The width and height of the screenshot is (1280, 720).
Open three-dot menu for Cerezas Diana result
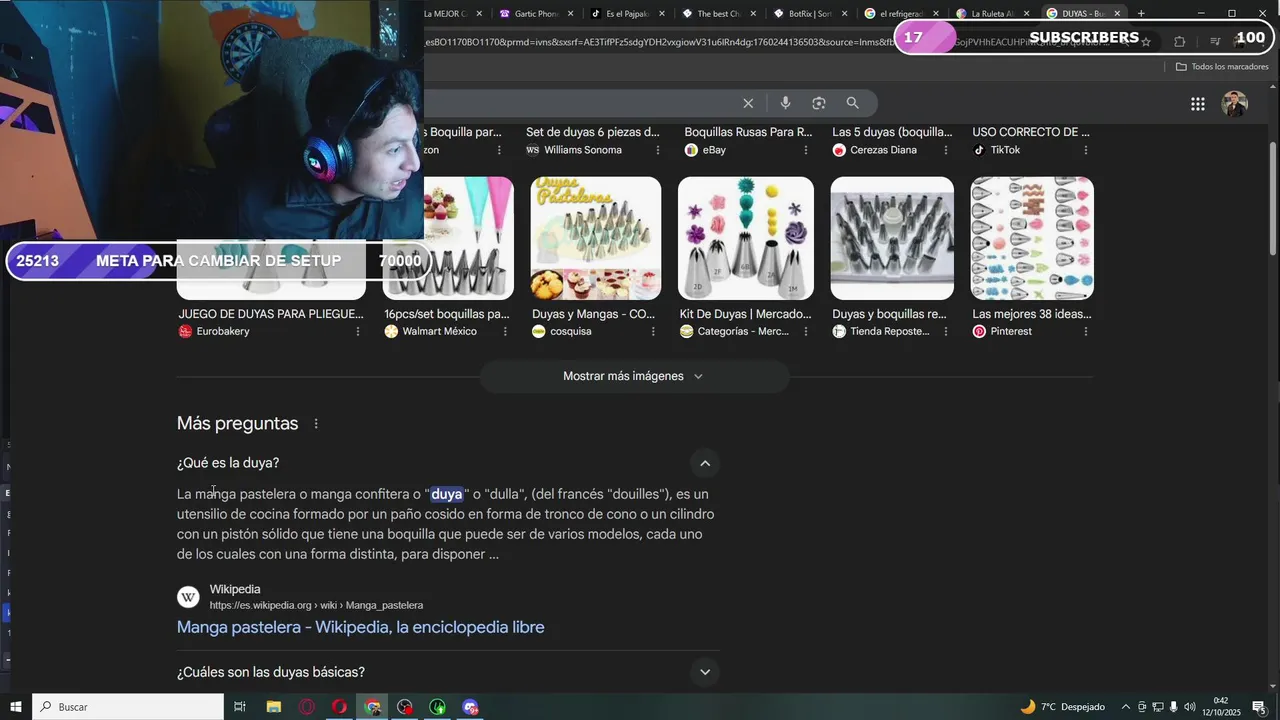[x=945, y=150]
